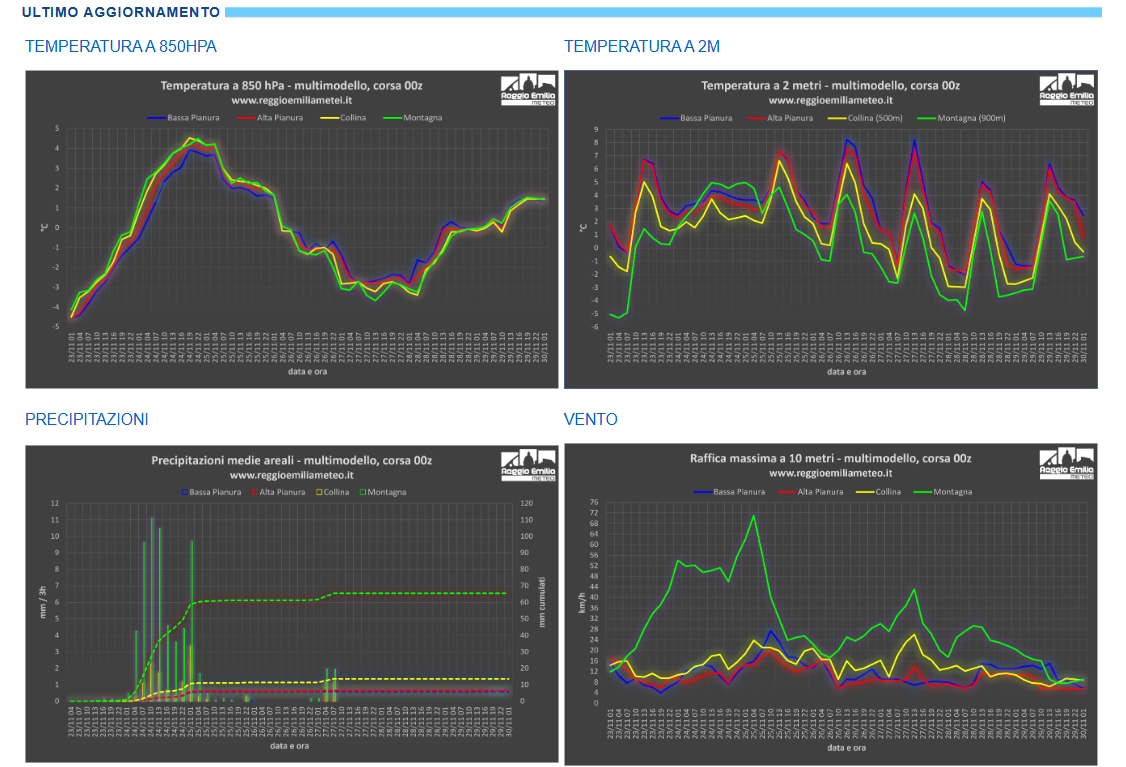This screenshot has width=1126, height=767.
Task: Open the VENTO heading link
Action: 591,420
